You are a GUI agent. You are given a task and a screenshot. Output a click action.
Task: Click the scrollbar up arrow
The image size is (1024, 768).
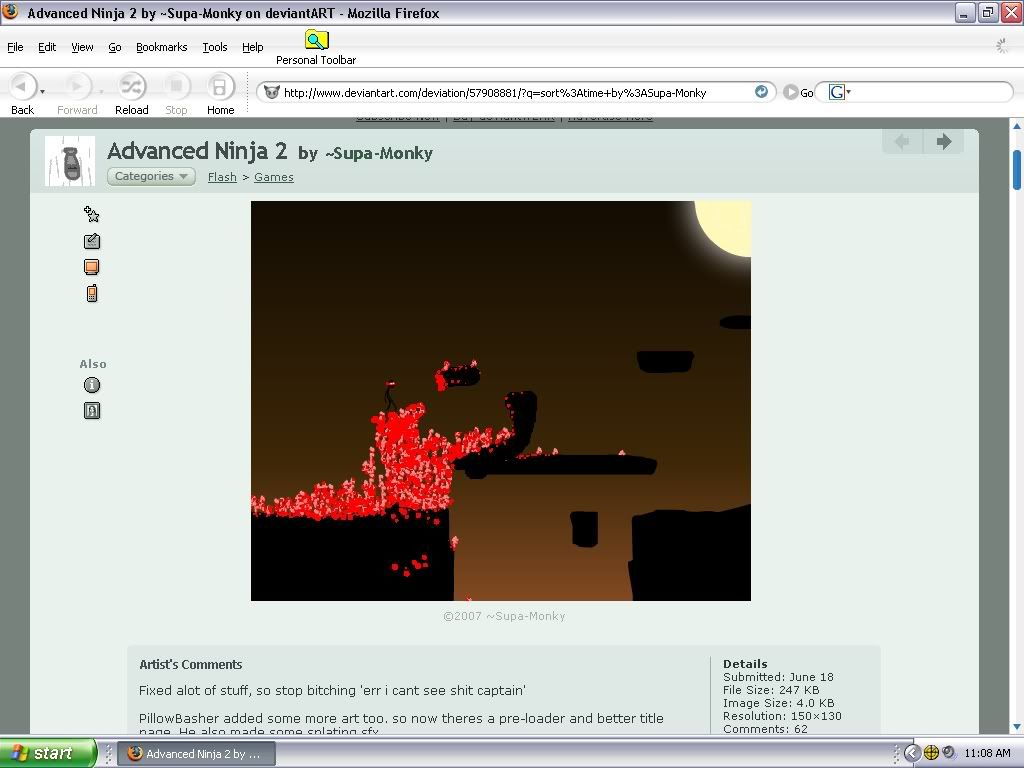click(1017, 125)
